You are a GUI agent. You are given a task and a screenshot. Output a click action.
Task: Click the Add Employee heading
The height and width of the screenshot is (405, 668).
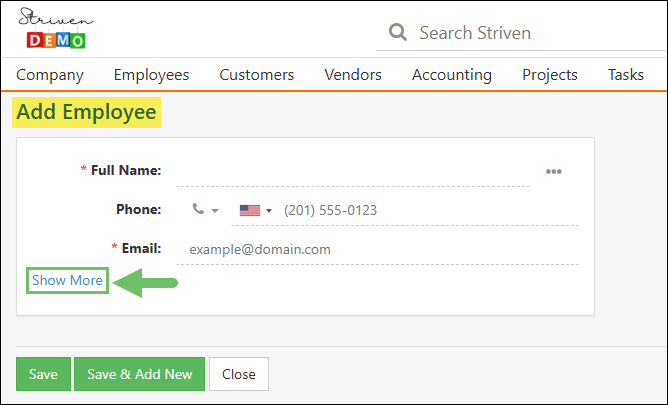click(x=86, y=112)
